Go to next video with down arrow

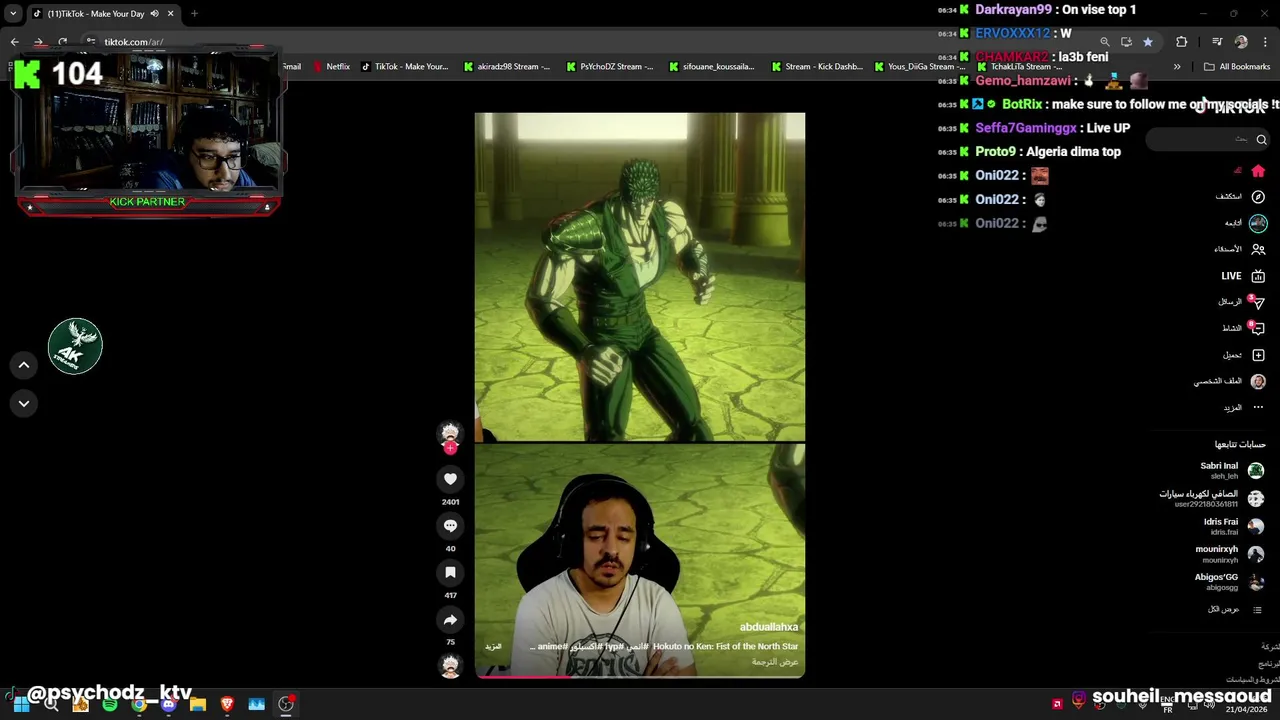(24, 403)
